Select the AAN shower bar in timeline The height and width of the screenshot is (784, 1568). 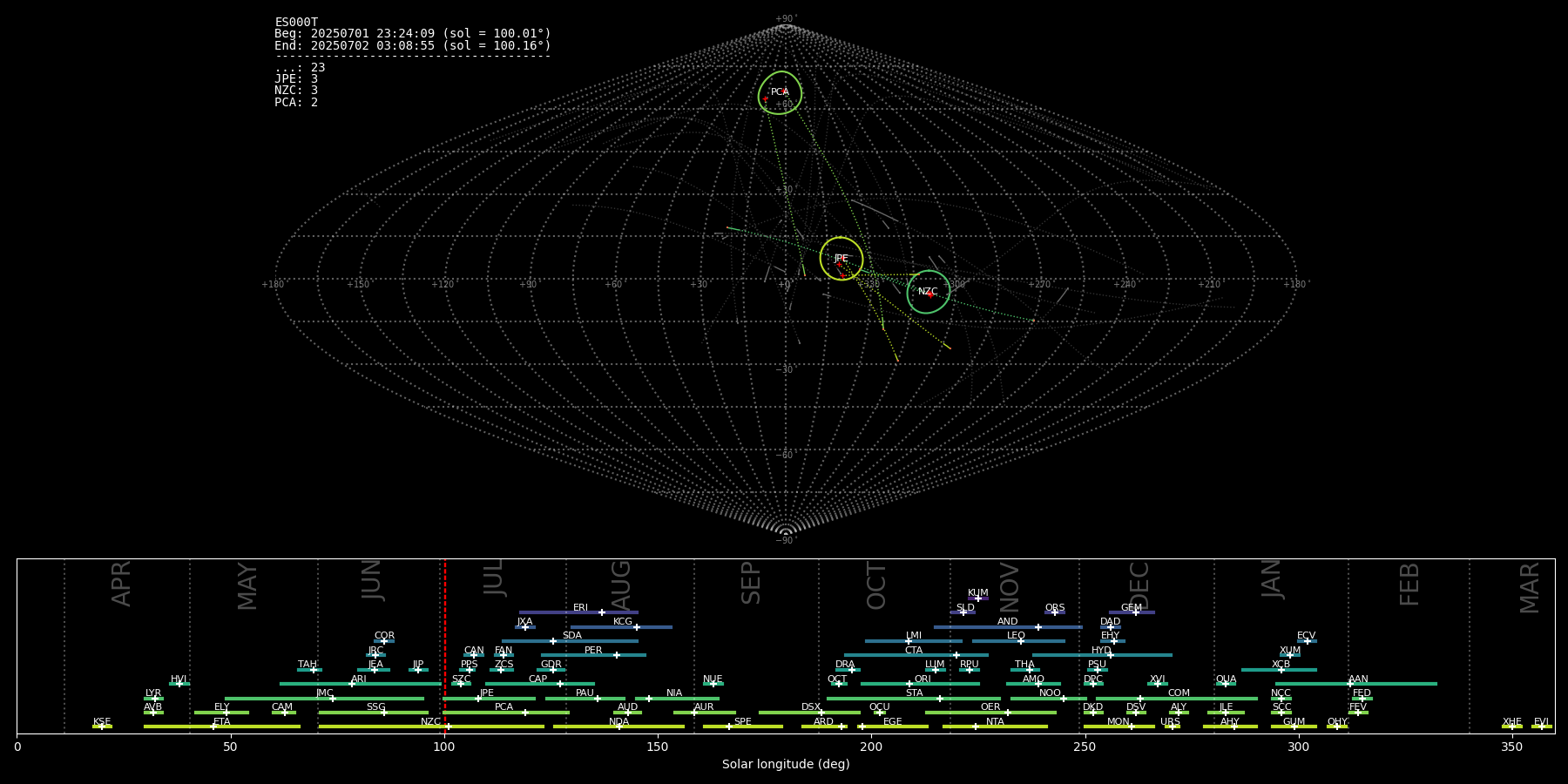[1355, 684]
